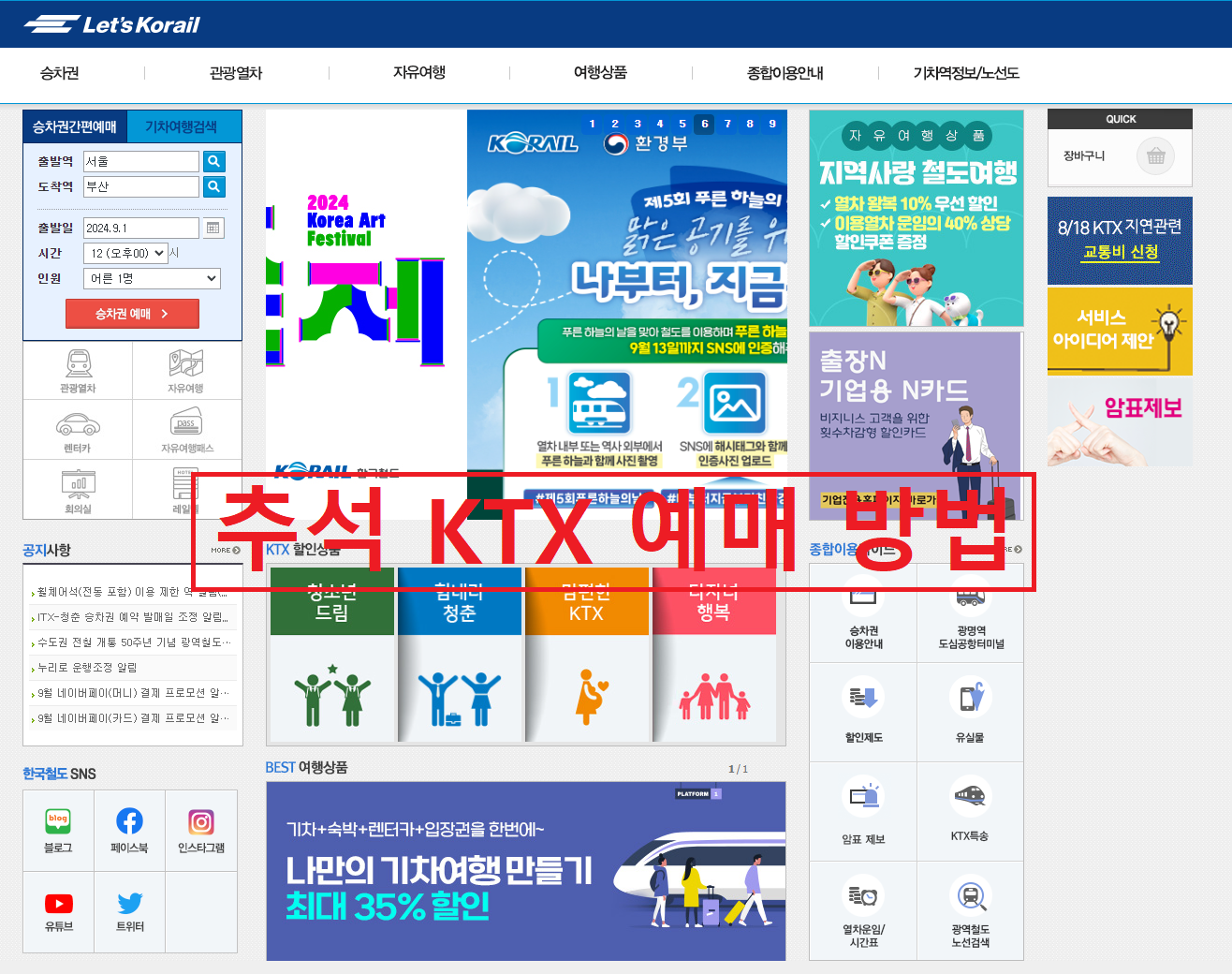Open the 기차역정보/노선도 top menu
Screen dimensions: 1232x974
point(966,73)
